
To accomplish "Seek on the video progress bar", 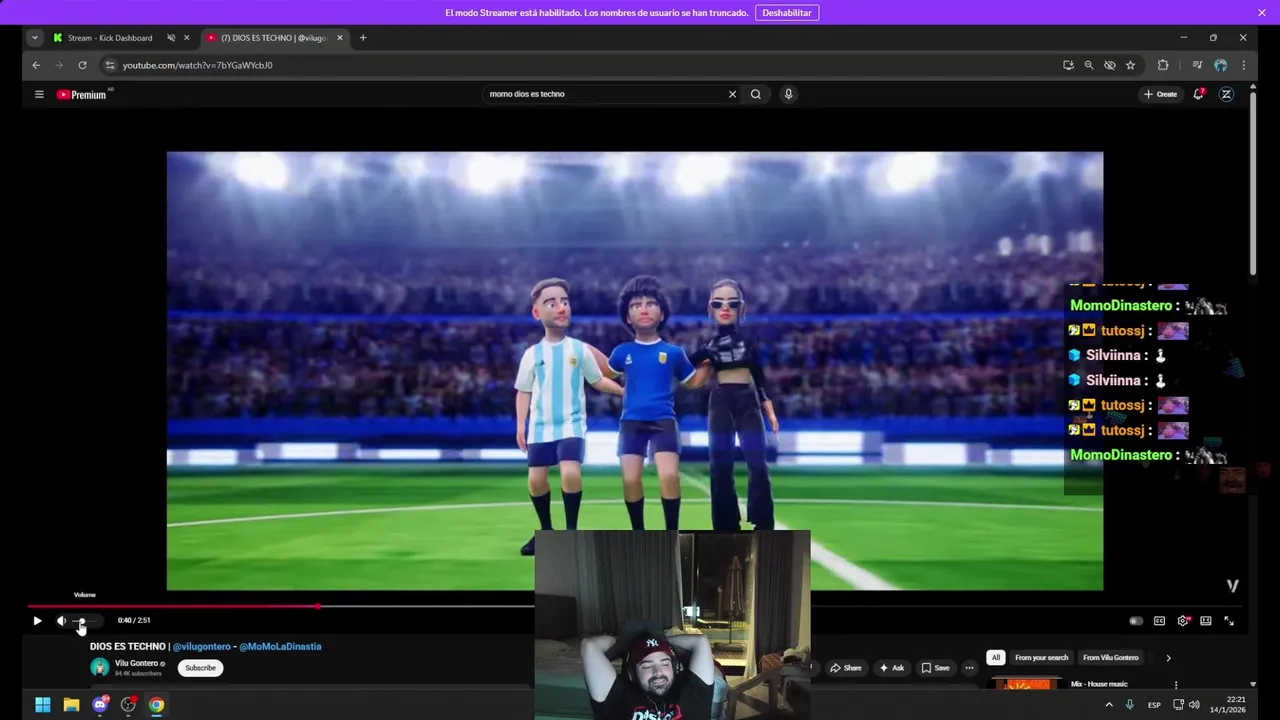I will coord(635,606).
